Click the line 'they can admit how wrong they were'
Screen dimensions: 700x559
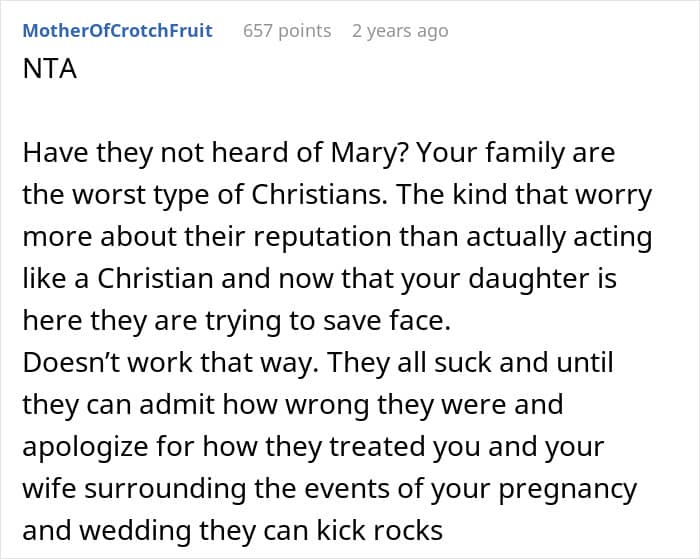pyautogui.click(x=293, y=405)
